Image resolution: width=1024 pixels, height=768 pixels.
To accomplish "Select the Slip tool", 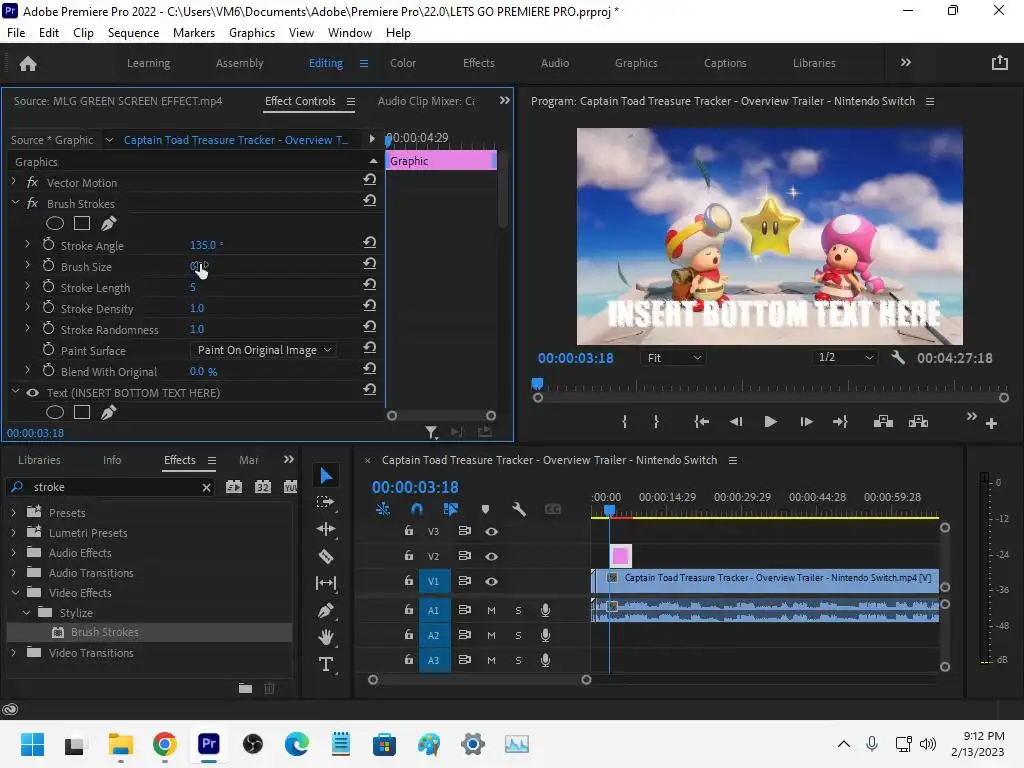I will 325,583.
